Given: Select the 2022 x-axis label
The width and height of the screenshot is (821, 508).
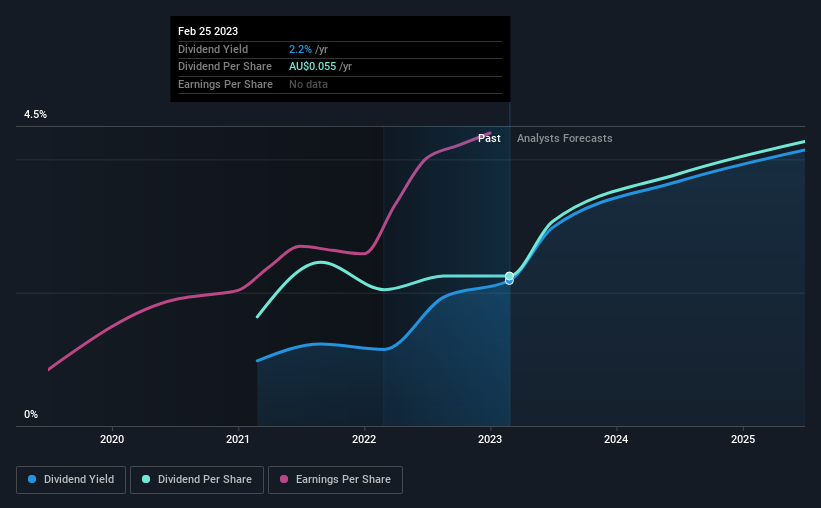Looking at the screenshot, I should tap(364, 439).
